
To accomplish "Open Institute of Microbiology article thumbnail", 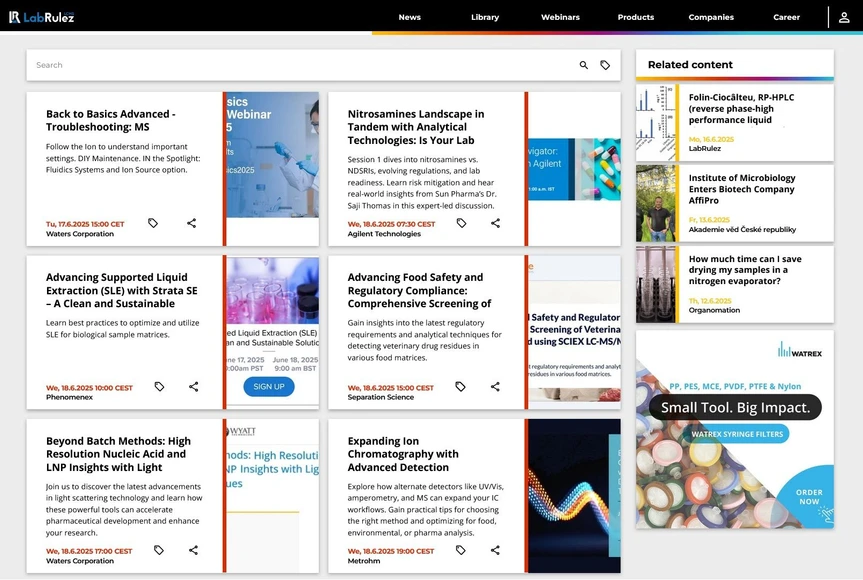I will point(656,204).
